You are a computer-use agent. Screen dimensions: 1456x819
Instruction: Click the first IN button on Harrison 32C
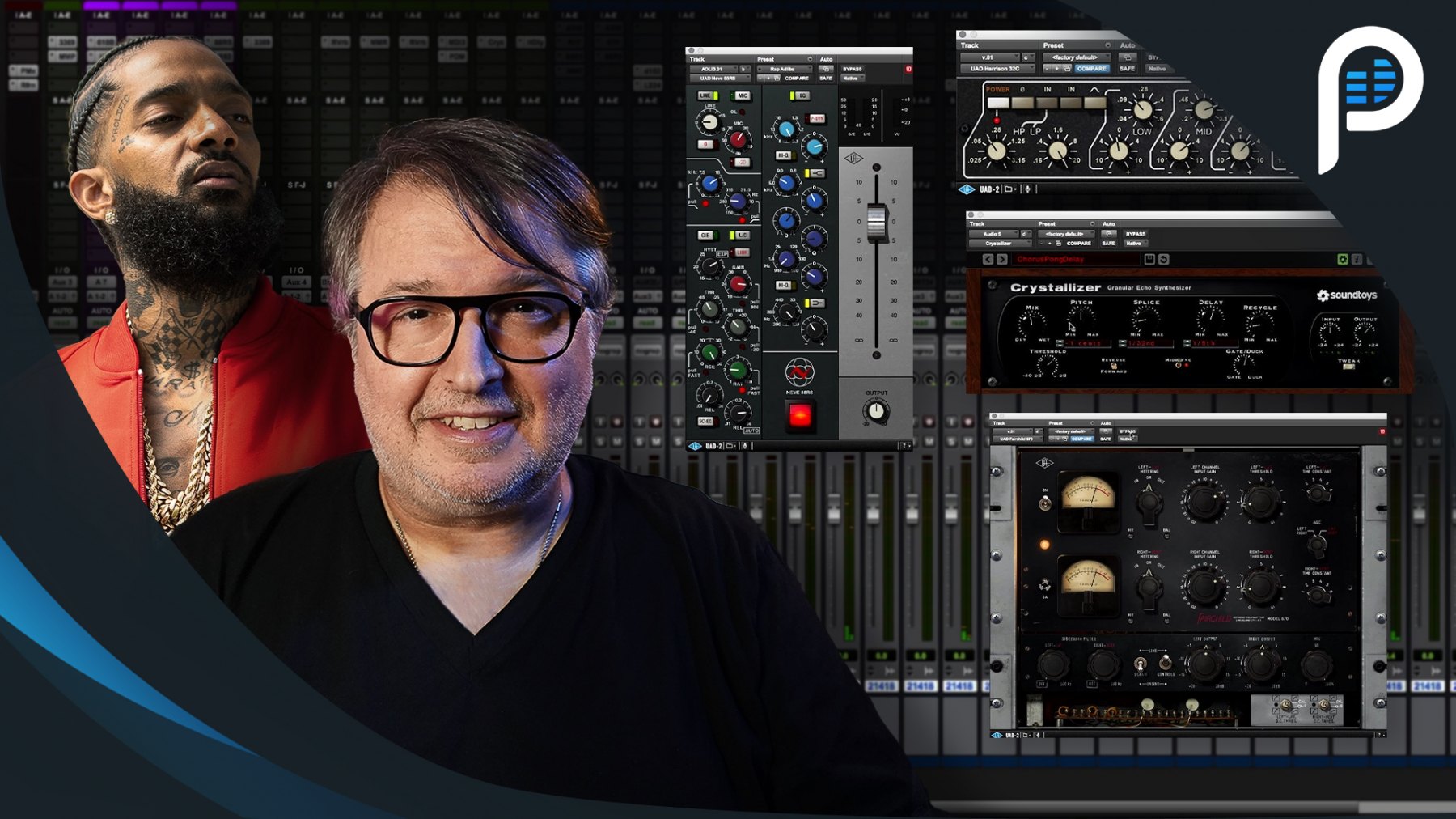pos(1047,103)
